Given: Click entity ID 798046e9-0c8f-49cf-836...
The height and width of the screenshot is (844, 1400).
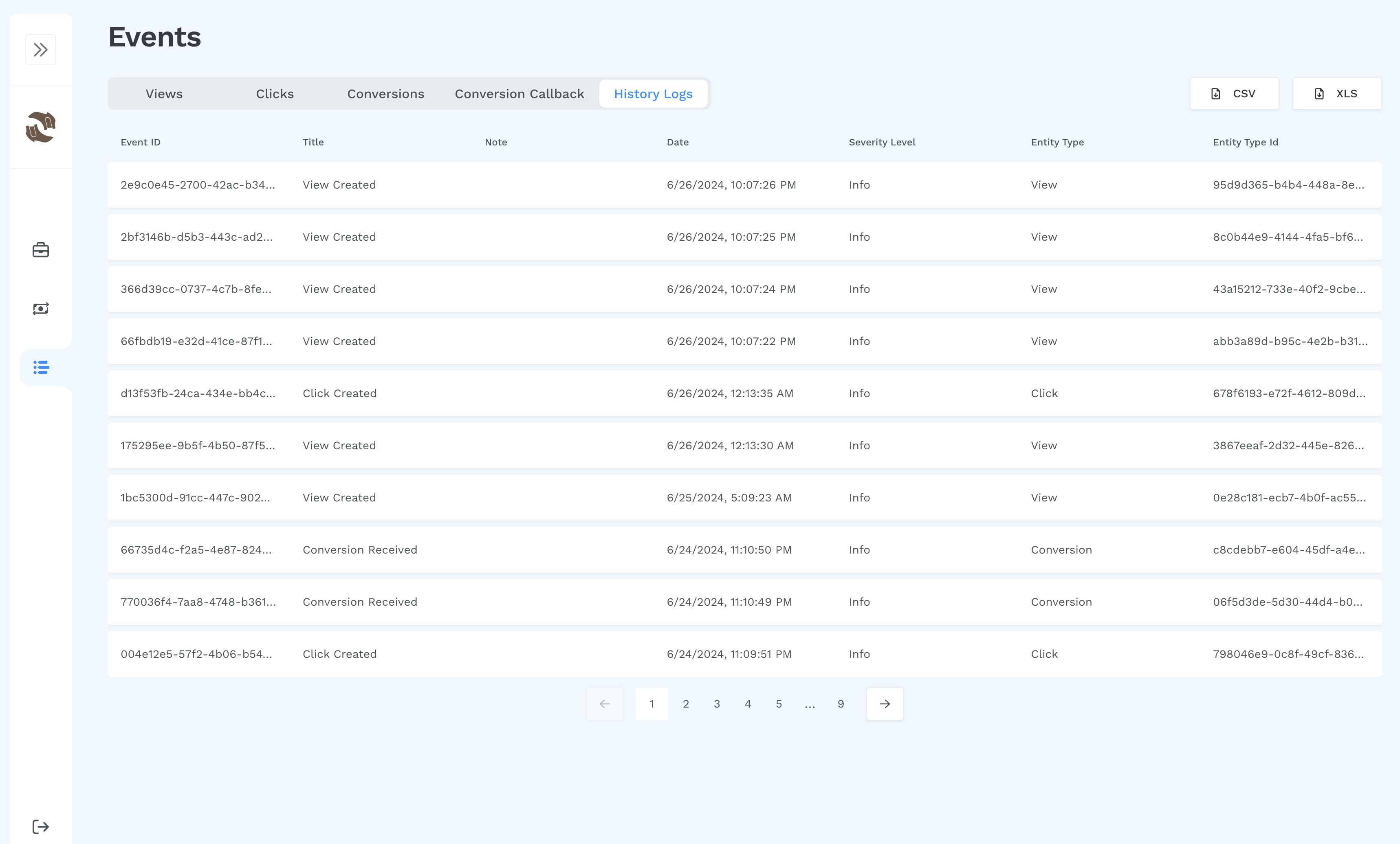Looking at the screenshot, I should click(1288, 654).
